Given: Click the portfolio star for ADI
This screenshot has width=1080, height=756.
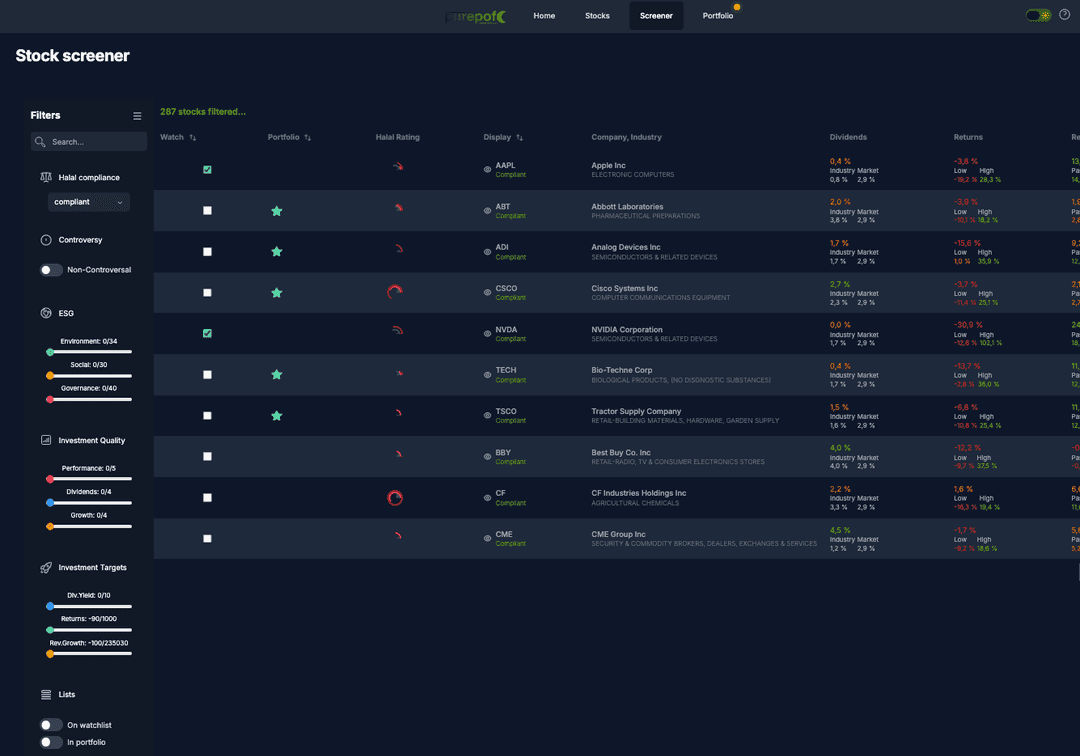Looking at the screenshot, I should tap(277, 251).
